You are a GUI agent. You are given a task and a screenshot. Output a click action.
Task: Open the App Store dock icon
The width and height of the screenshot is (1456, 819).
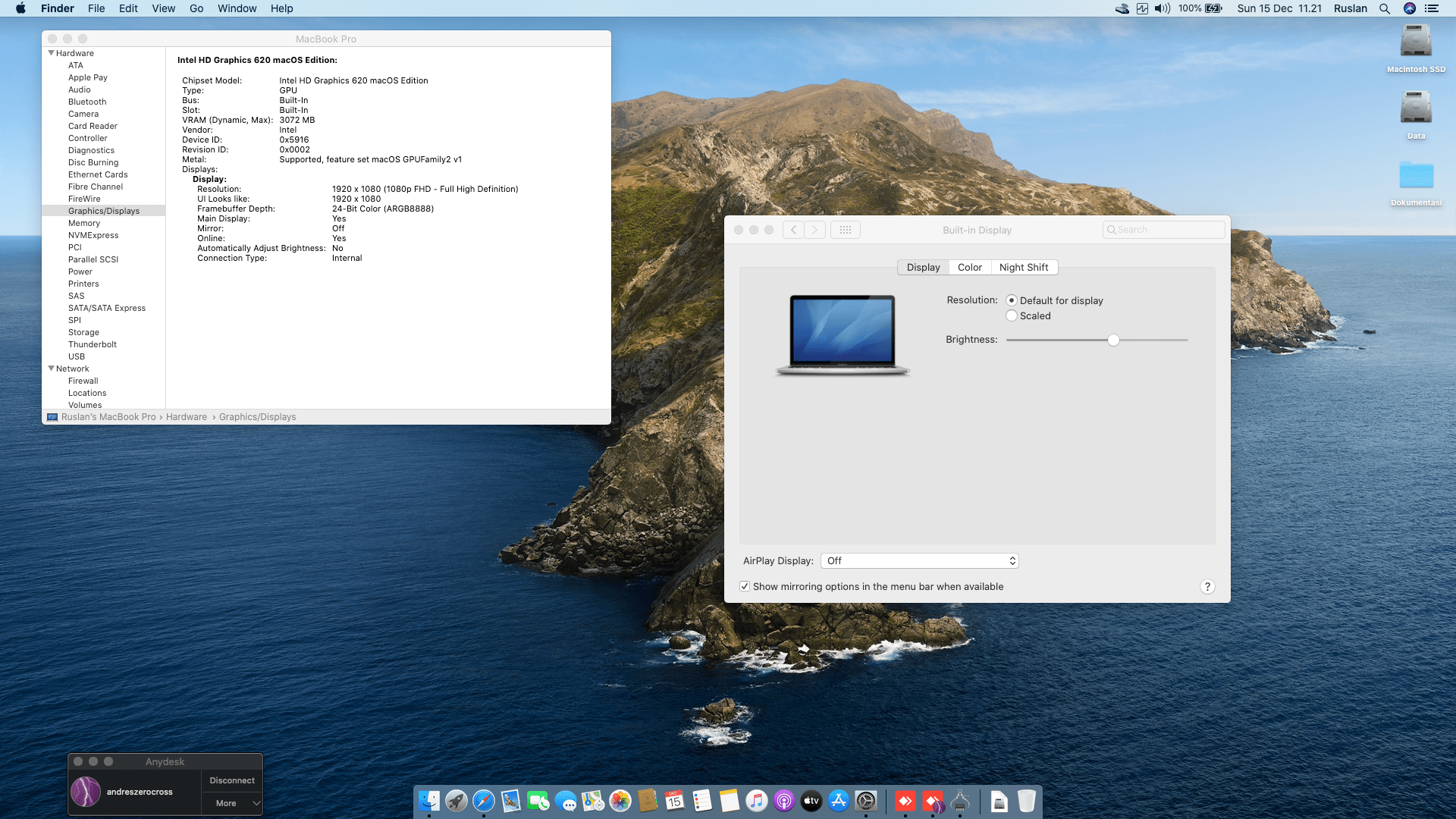point(839,801)
